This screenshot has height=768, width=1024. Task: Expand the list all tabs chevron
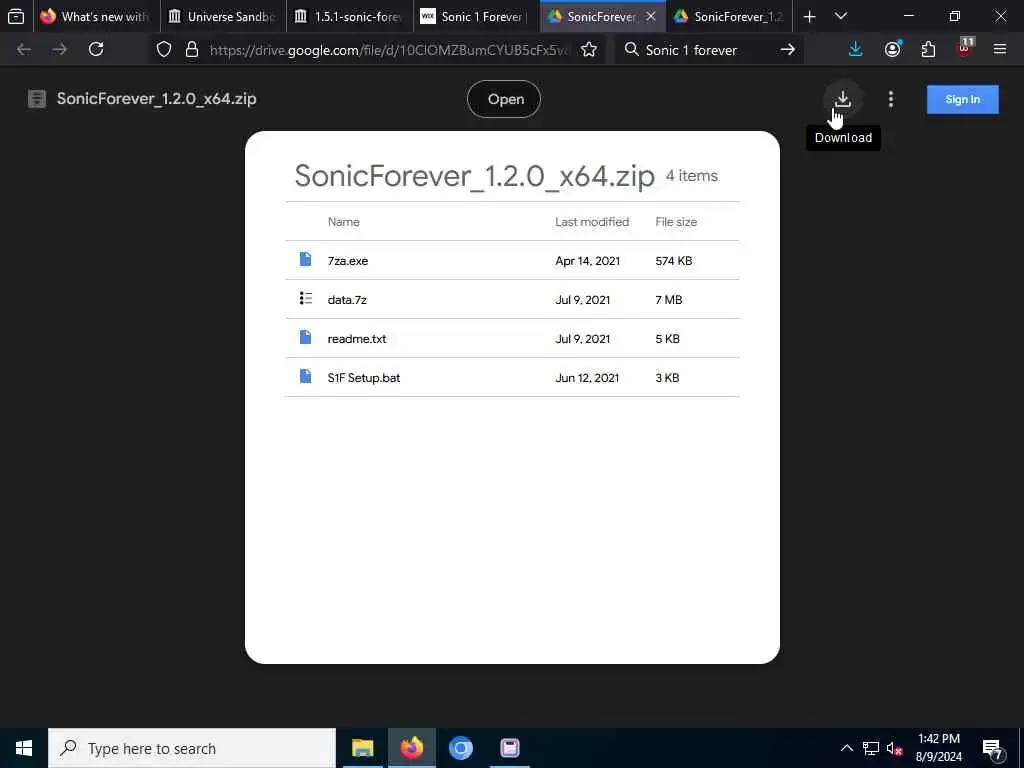tap(841, 16)
